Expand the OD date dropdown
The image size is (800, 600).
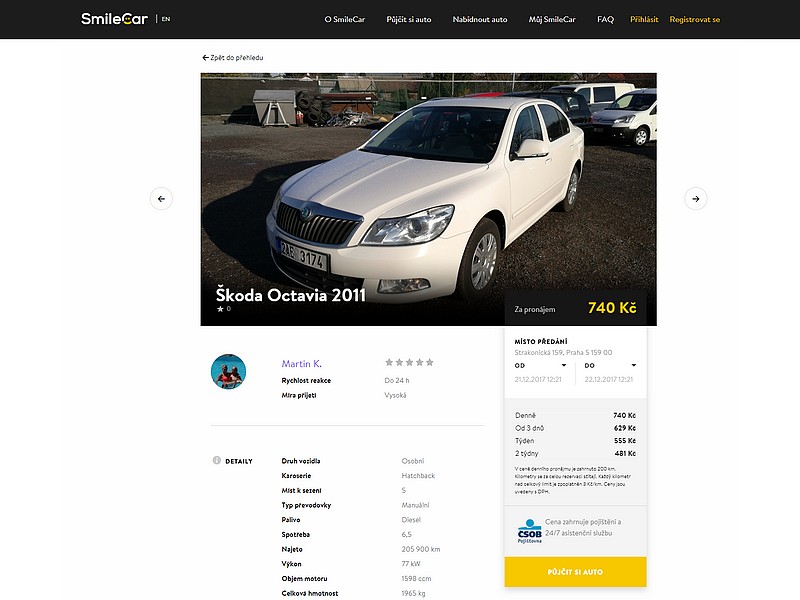[541, 365]
